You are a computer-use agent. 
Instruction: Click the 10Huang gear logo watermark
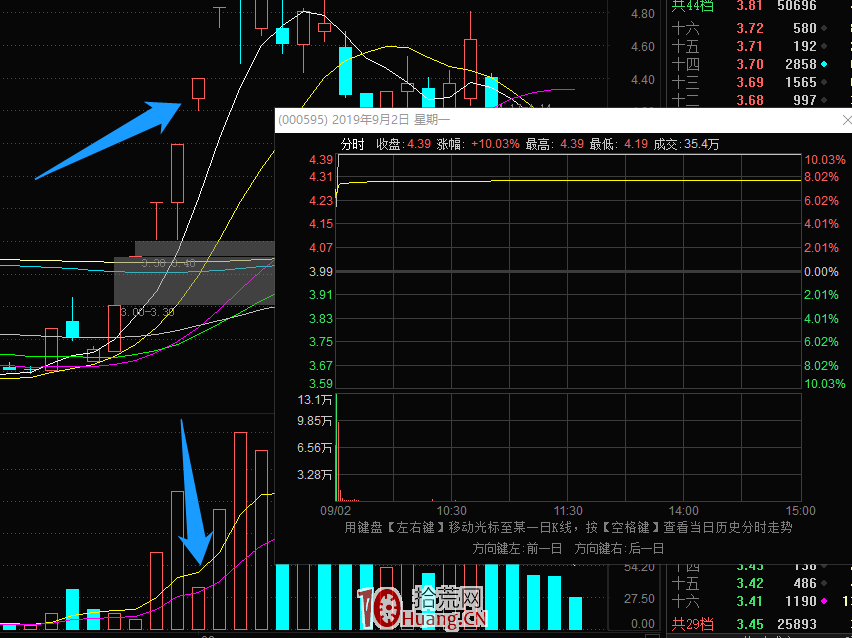[379, 609]
